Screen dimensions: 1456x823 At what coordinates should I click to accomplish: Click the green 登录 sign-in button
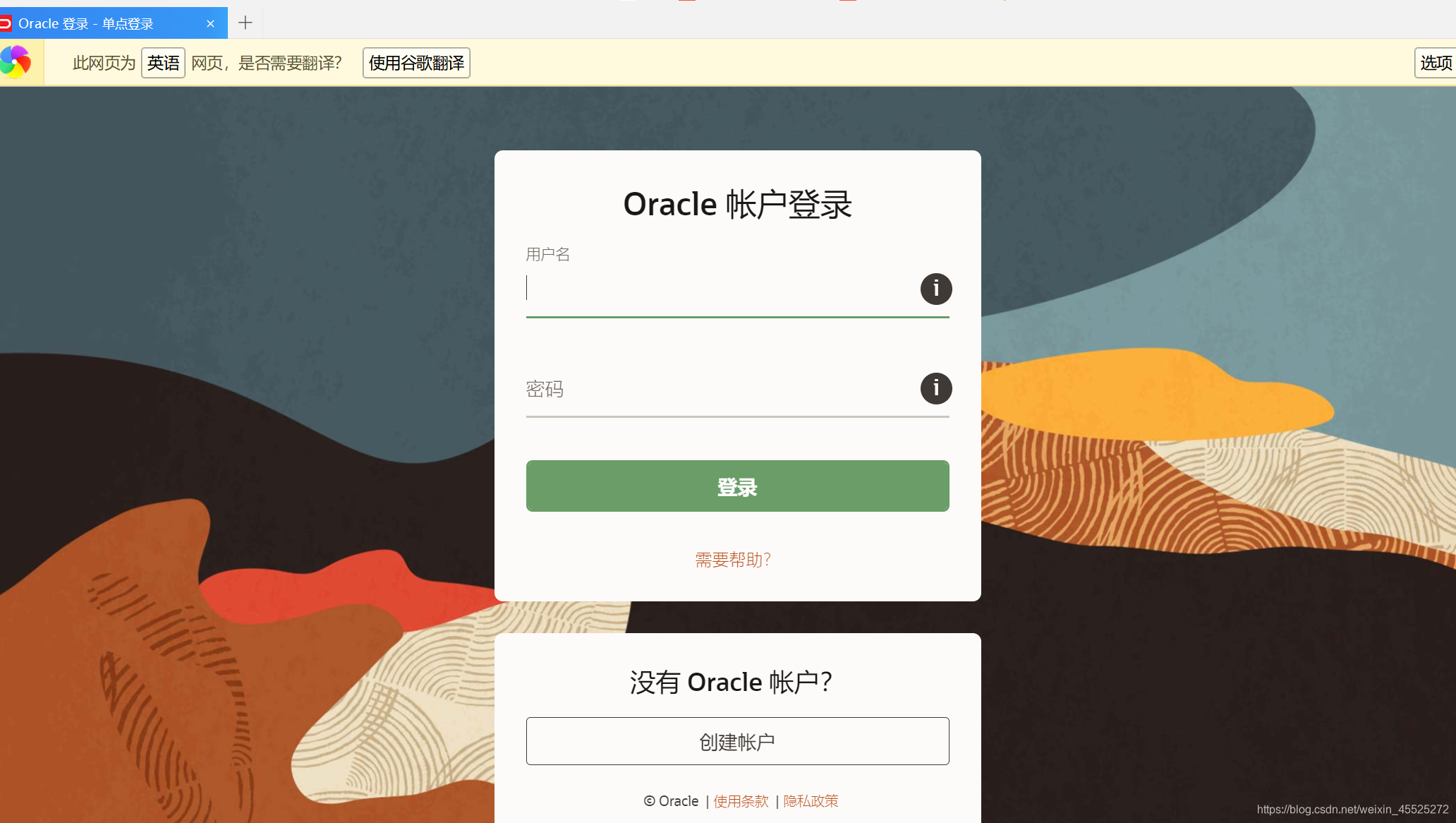(x=737, y=486)
